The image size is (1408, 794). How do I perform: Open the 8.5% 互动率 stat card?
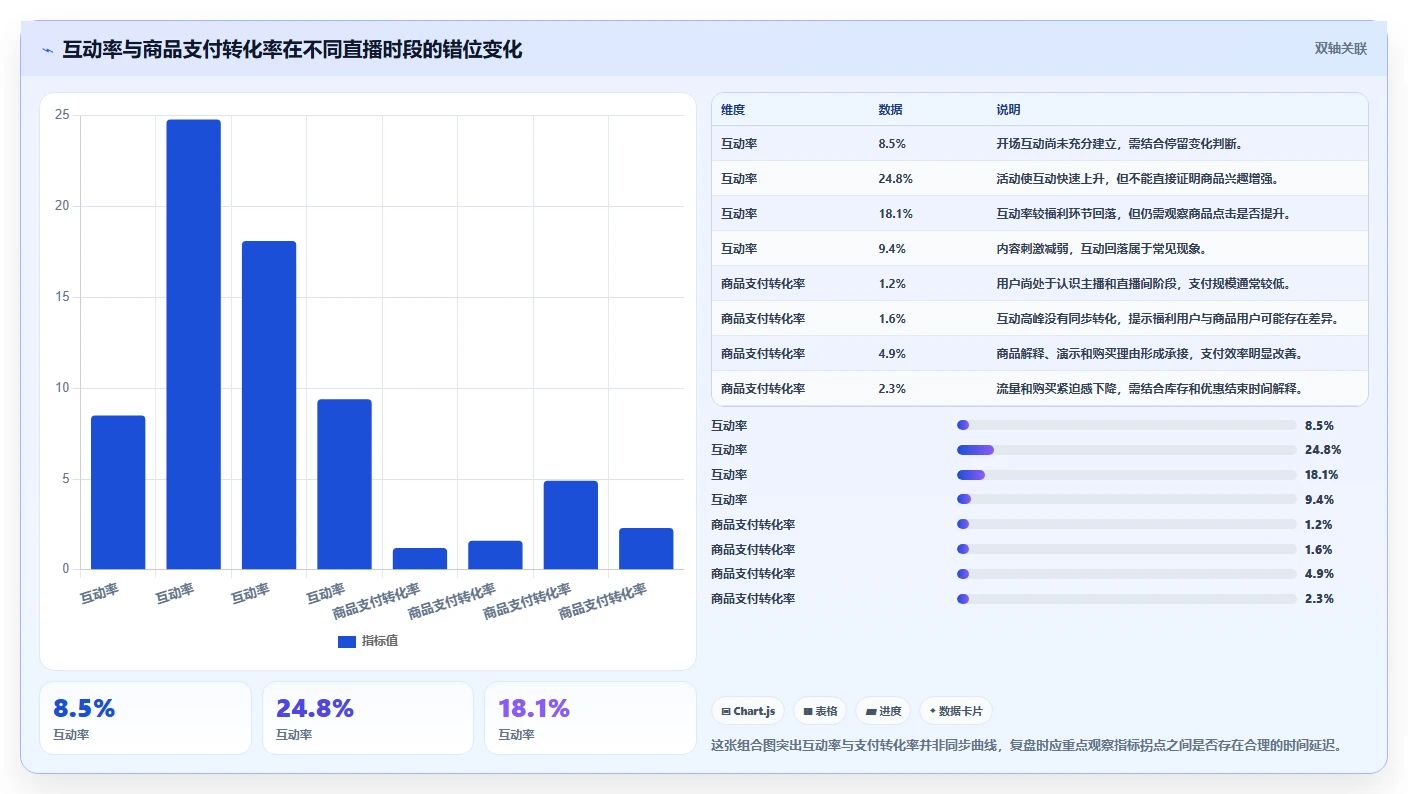point(145,718)
